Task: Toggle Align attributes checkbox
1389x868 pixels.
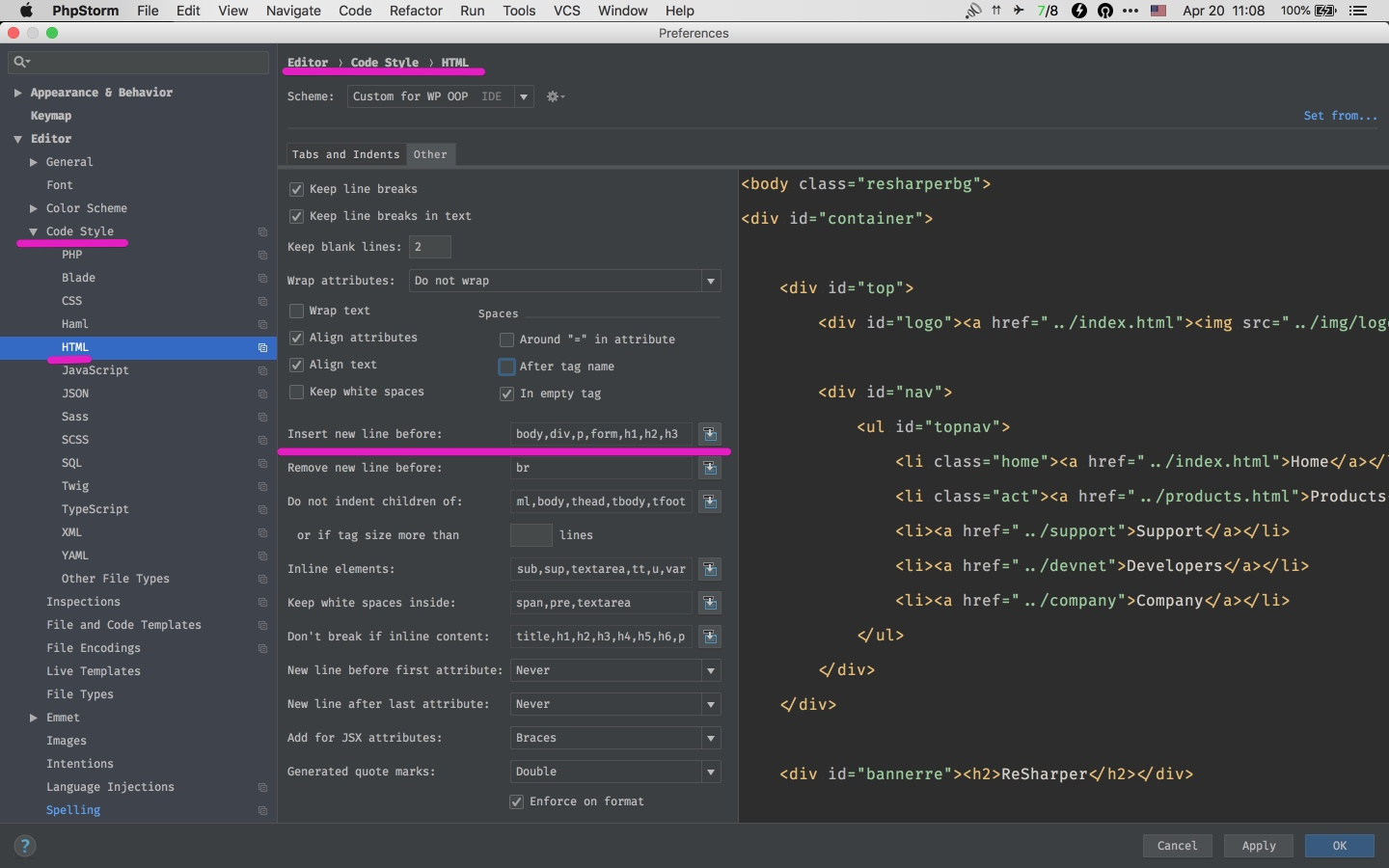Action: pyautogui.click(x=297, y=338)
